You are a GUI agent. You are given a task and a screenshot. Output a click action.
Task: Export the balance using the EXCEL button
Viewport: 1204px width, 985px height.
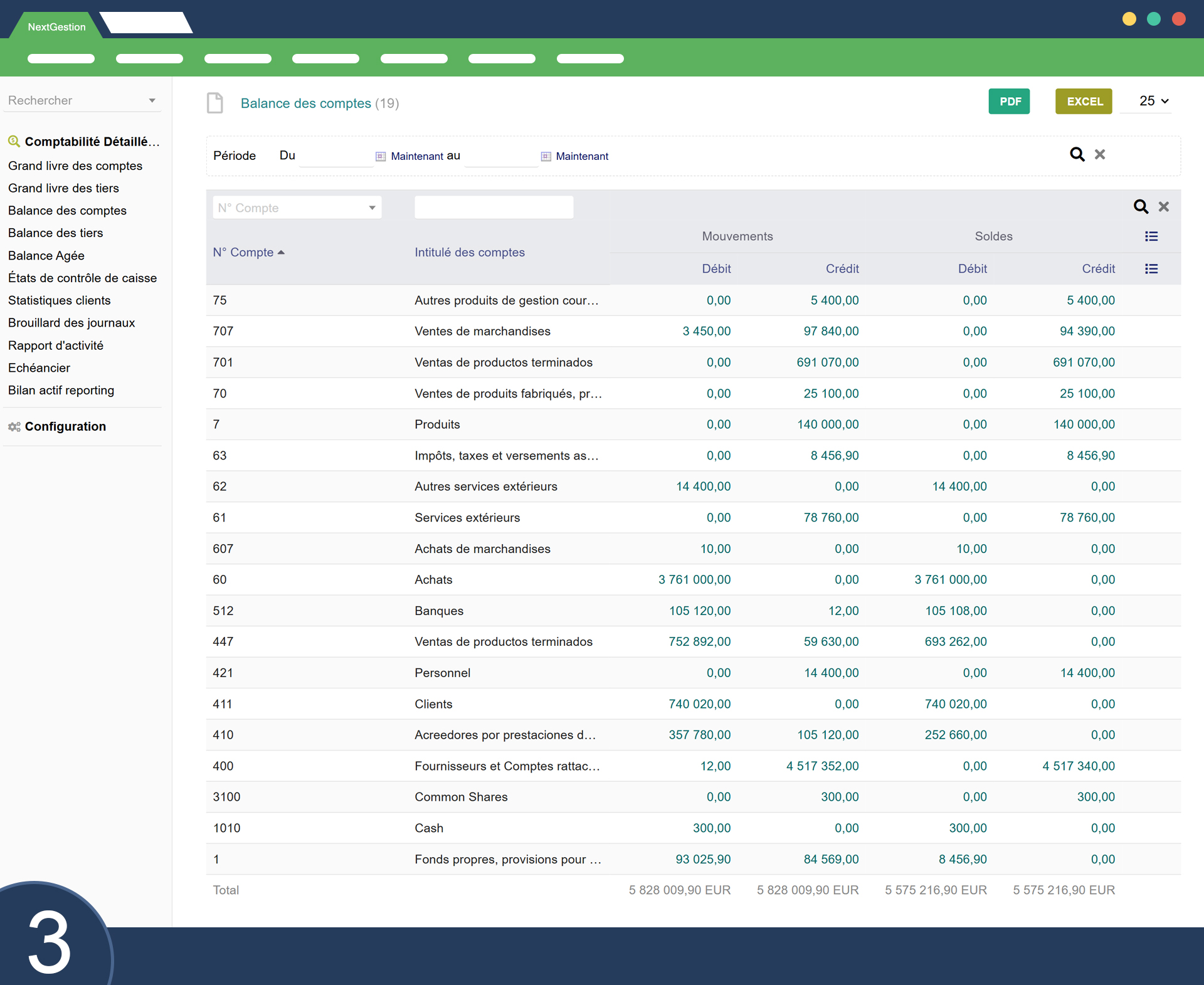1084,102
